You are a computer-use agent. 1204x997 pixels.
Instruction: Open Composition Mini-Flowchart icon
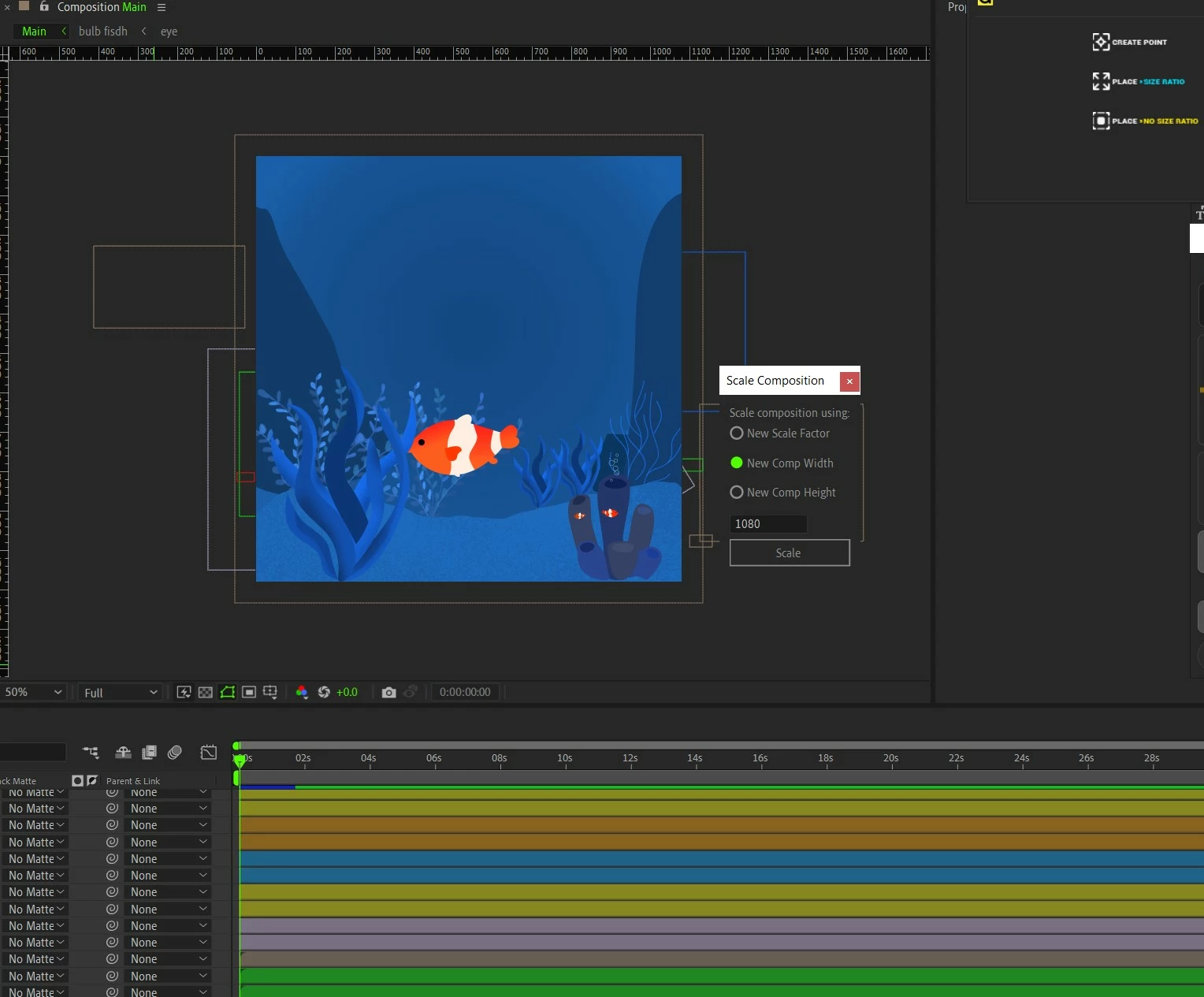pos(91,753)
